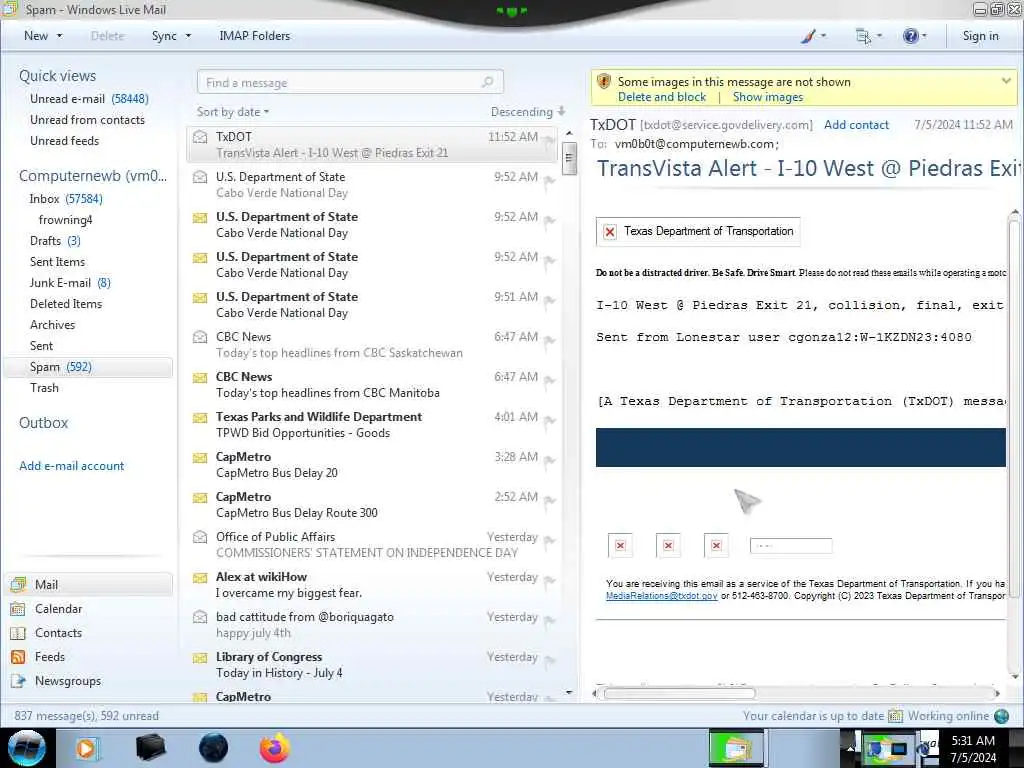Image resolution: width=1024 pixels, height=768 pixels.
Task: Flag the CBC Saskatchewan headlines message
Action: (549, 340)
